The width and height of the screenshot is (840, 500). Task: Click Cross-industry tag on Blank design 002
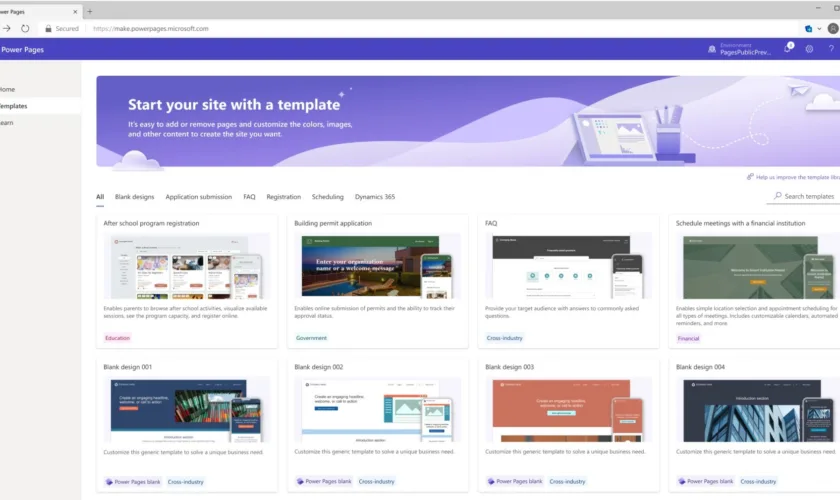(x=377, y=481)
